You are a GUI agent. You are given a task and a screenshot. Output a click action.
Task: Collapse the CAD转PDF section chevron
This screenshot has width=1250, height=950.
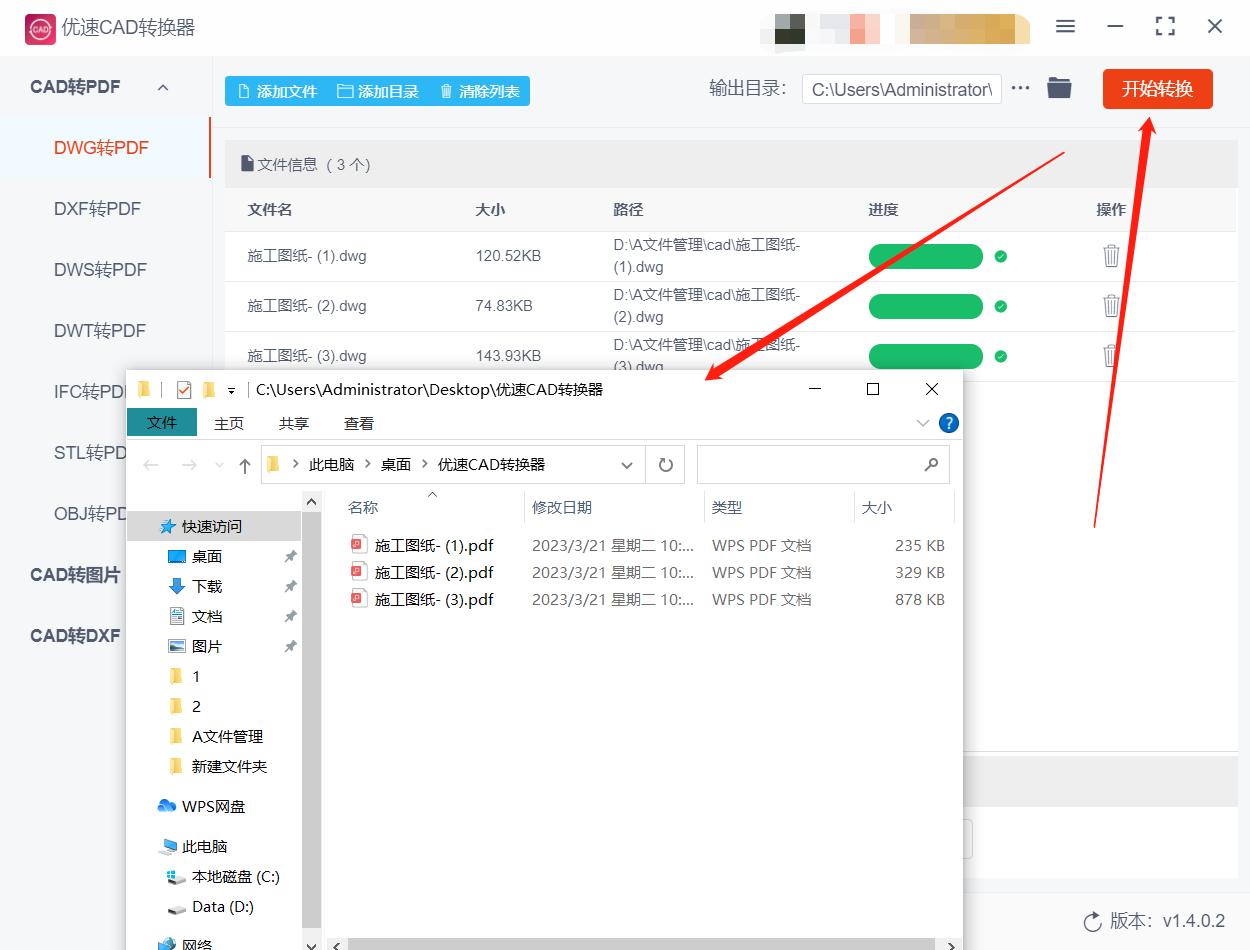pos(163,87)
